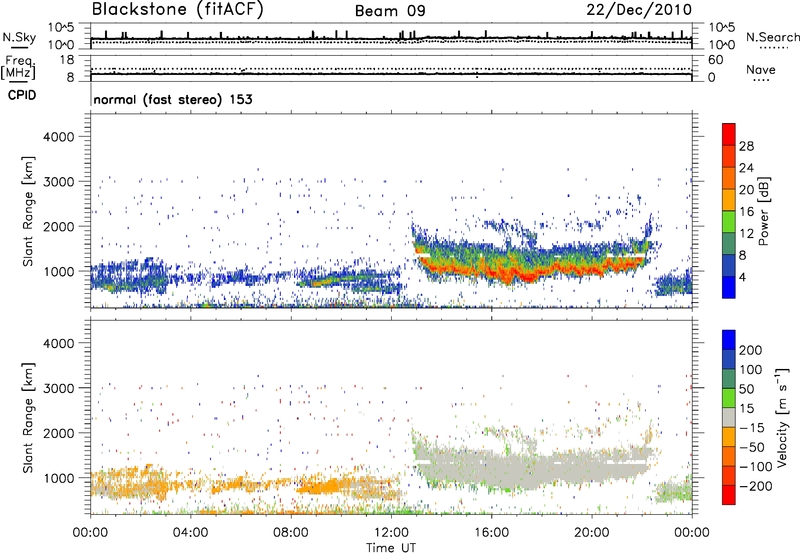Click the blue bottom of power colorbar
This screenshot has height=554, width=800.
pos(729,287)
